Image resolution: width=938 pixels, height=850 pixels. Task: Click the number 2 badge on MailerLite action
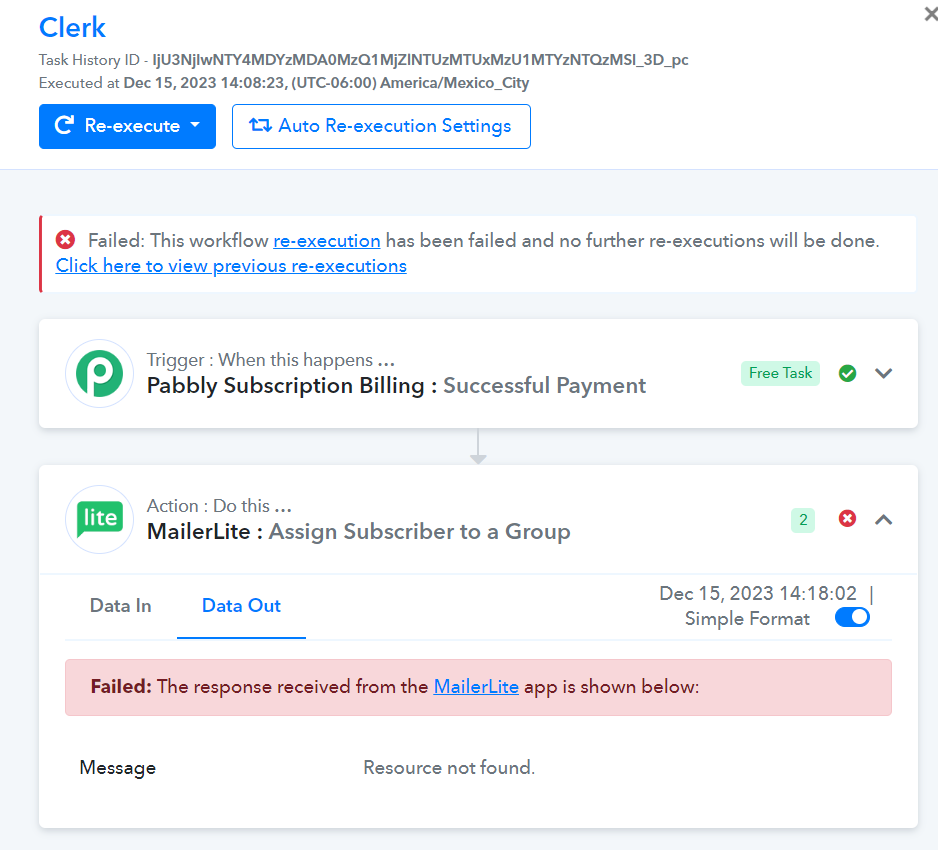tap(803, 520)
